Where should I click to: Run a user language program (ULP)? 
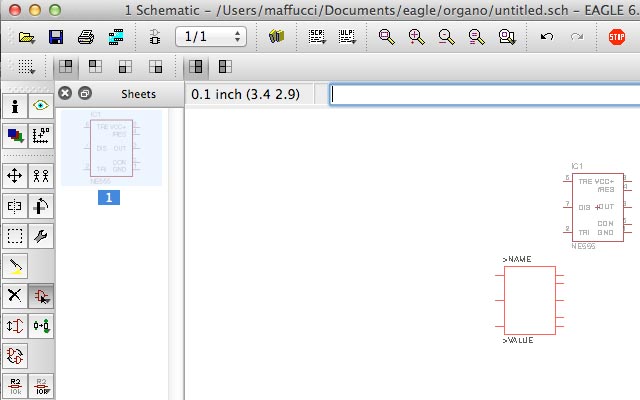tap(347, 37)
